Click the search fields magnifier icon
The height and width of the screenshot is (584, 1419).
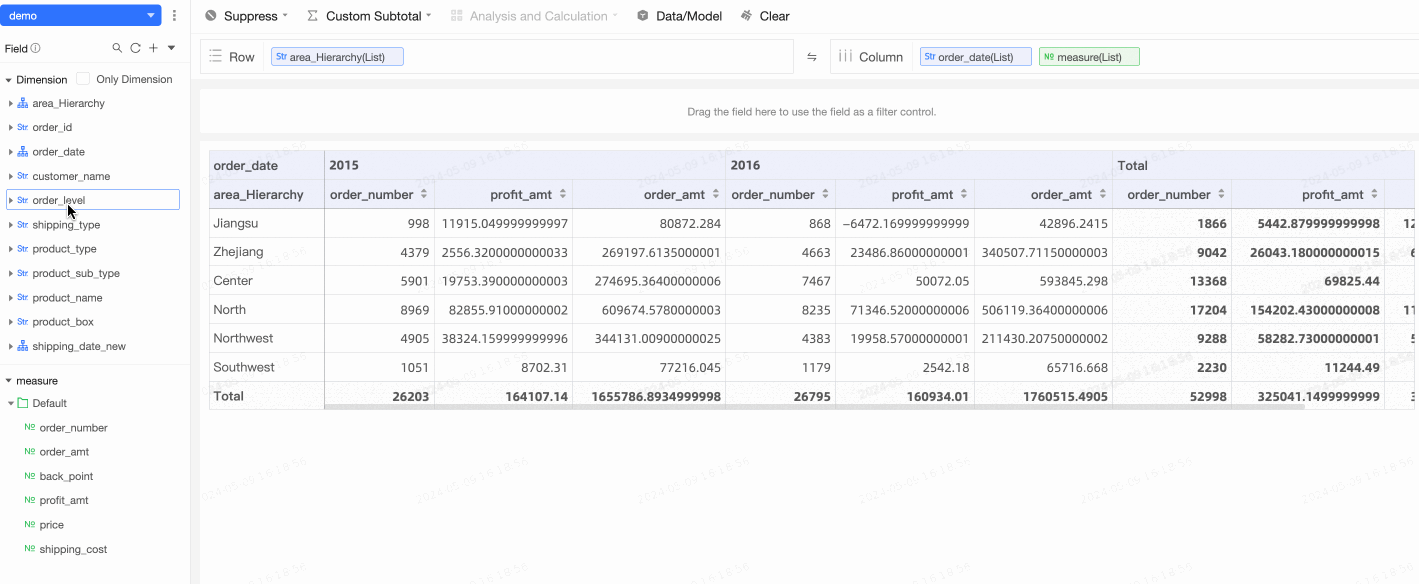click(117, 48)
